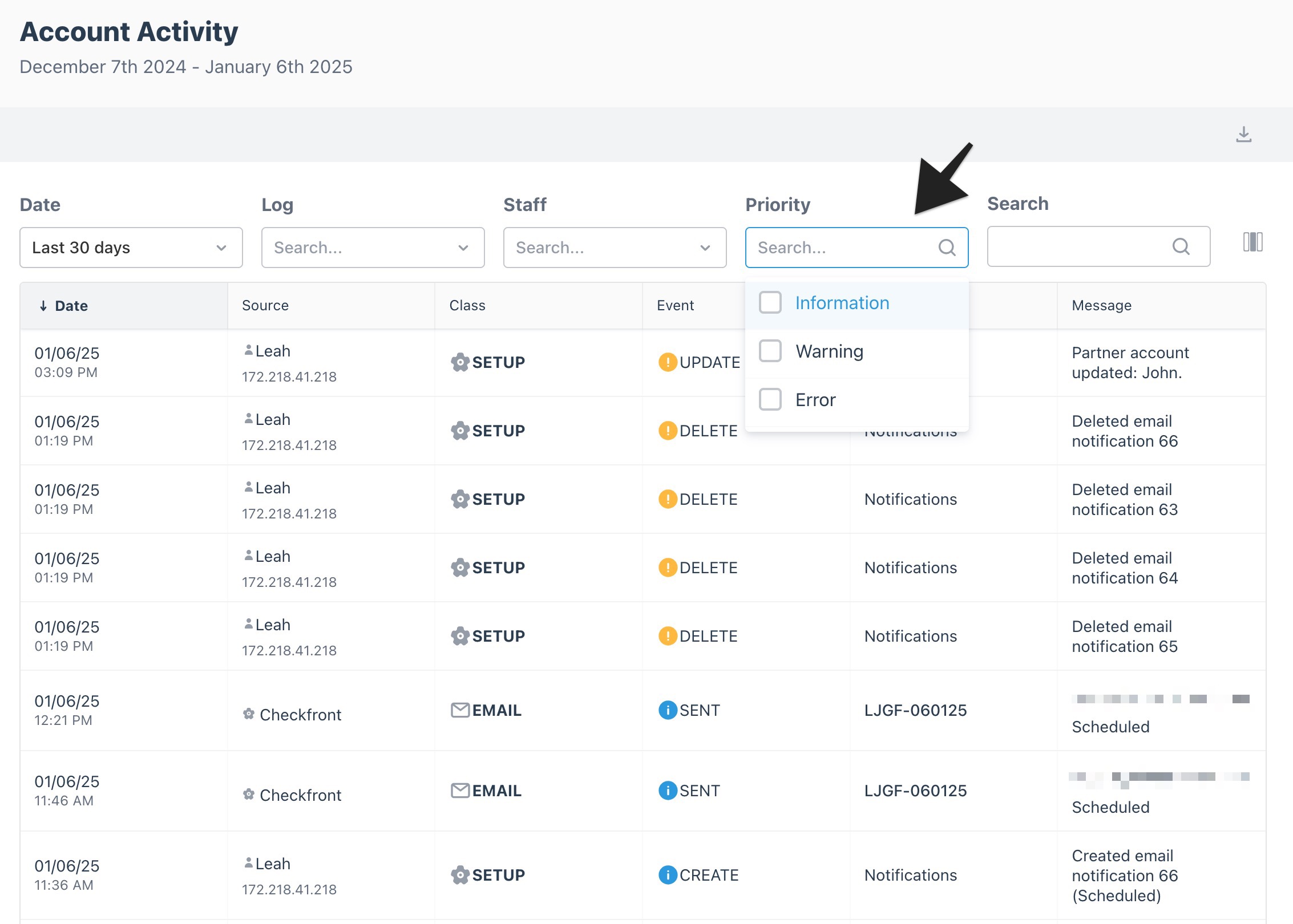Open the Last 30 days date dropdown
This screenshot has height=924, width=1293.
coord(131,248)
